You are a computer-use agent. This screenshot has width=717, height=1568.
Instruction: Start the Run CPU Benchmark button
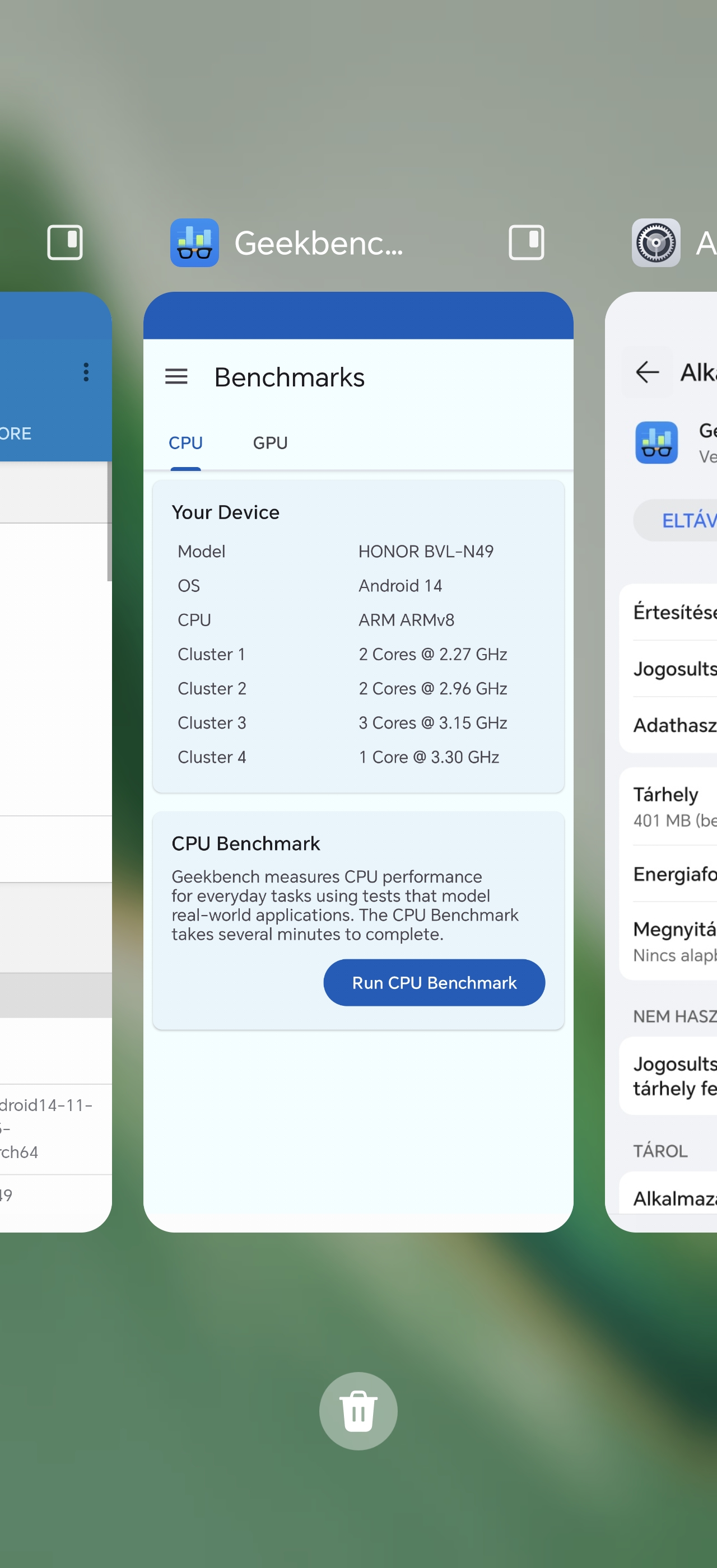(x=434, y=982)
